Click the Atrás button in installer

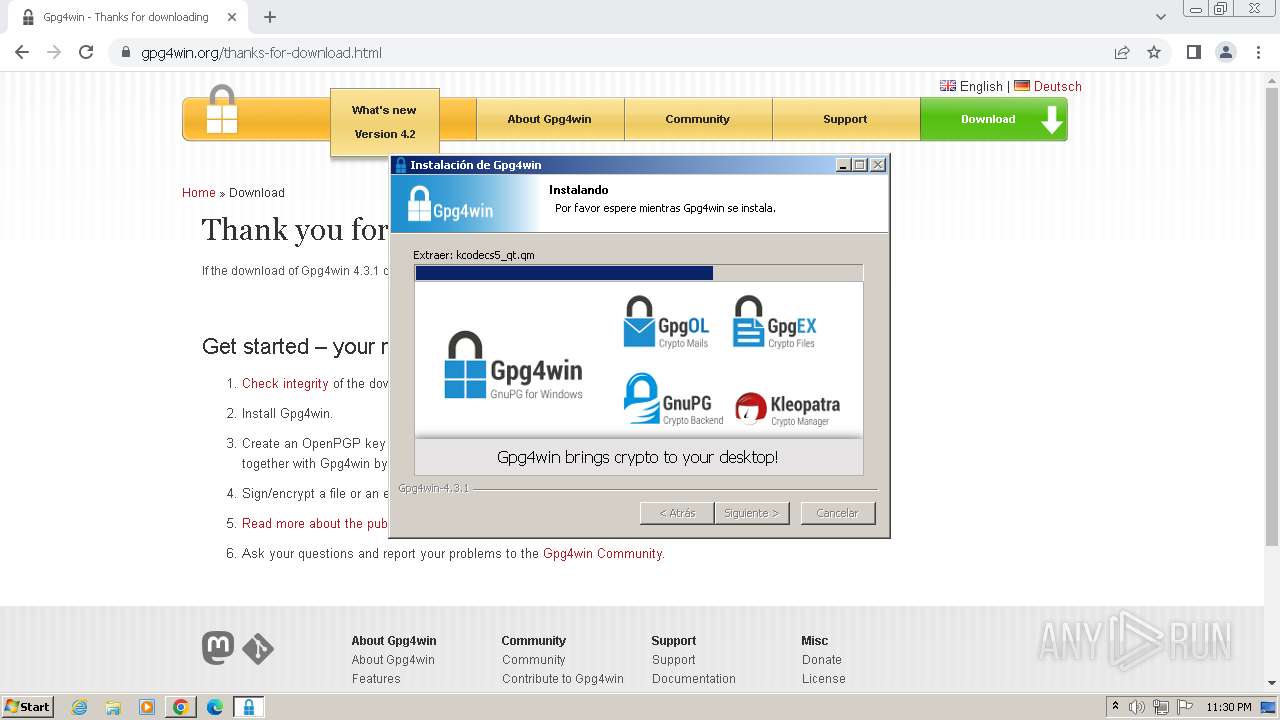(677, 513)
